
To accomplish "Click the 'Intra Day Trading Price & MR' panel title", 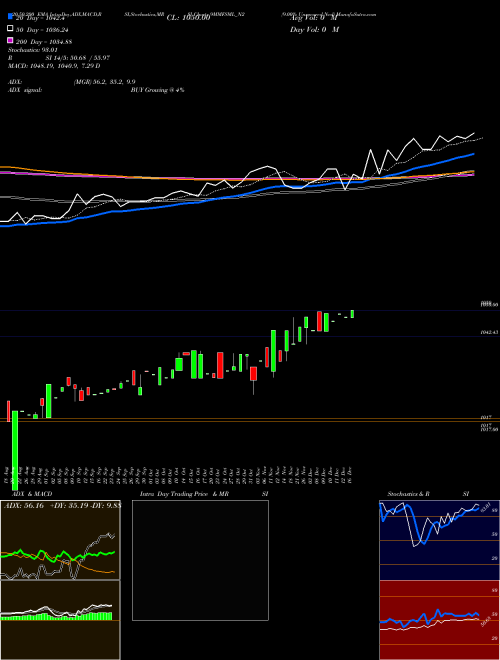I will point(184,494).
